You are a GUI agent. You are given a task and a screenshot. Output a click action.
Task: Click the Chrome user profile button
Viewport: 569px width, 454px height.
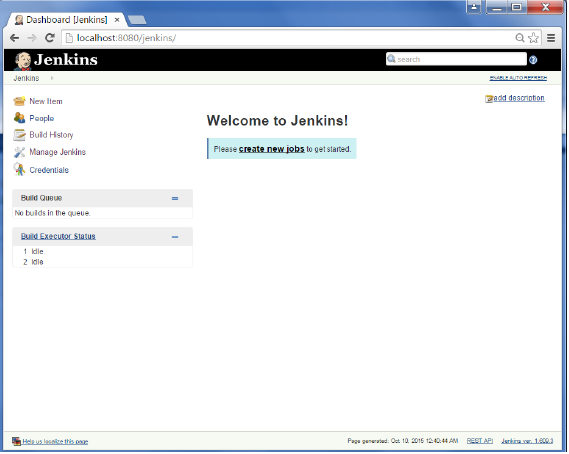pyautogui.click(x=474, y=7)
